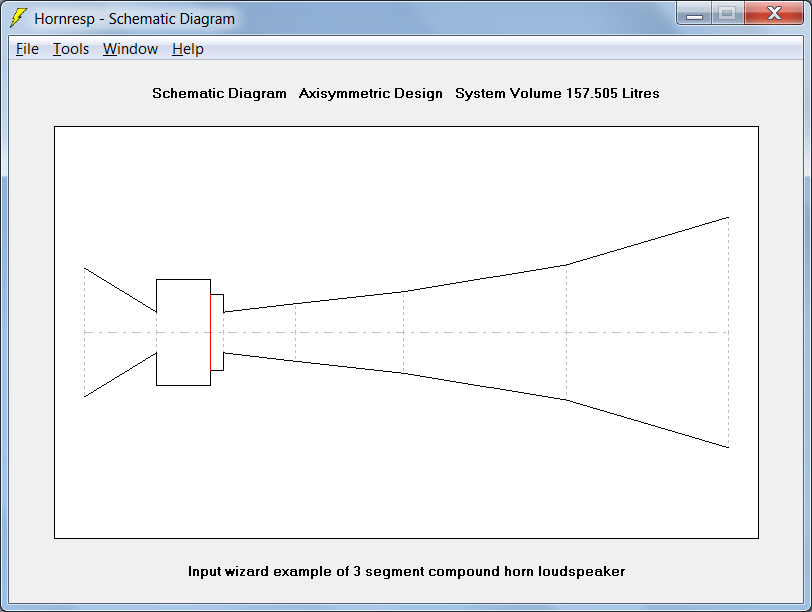Click the input wizard example caption
This screenshot has height=612, width=812.
tap(407, 571)
